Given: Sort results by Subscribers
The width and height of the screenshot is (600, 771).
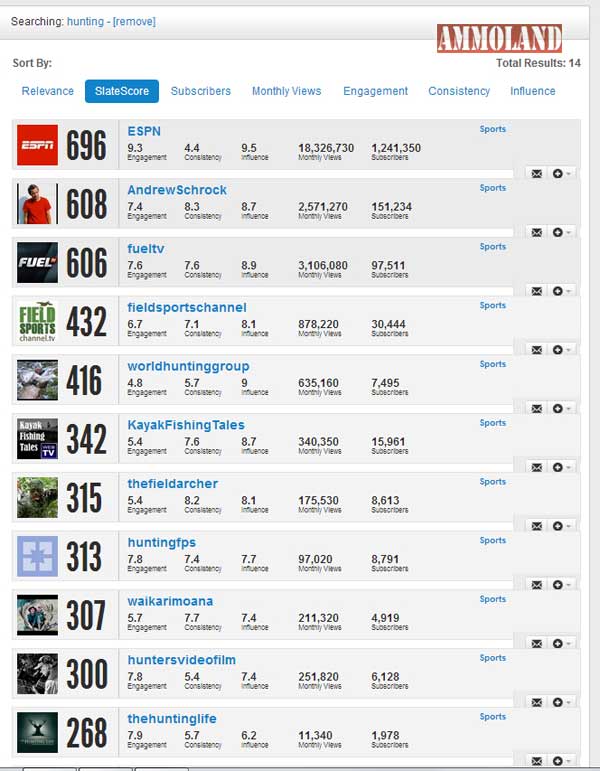Looking at the screenshot, I should click(x=200, y=91).
